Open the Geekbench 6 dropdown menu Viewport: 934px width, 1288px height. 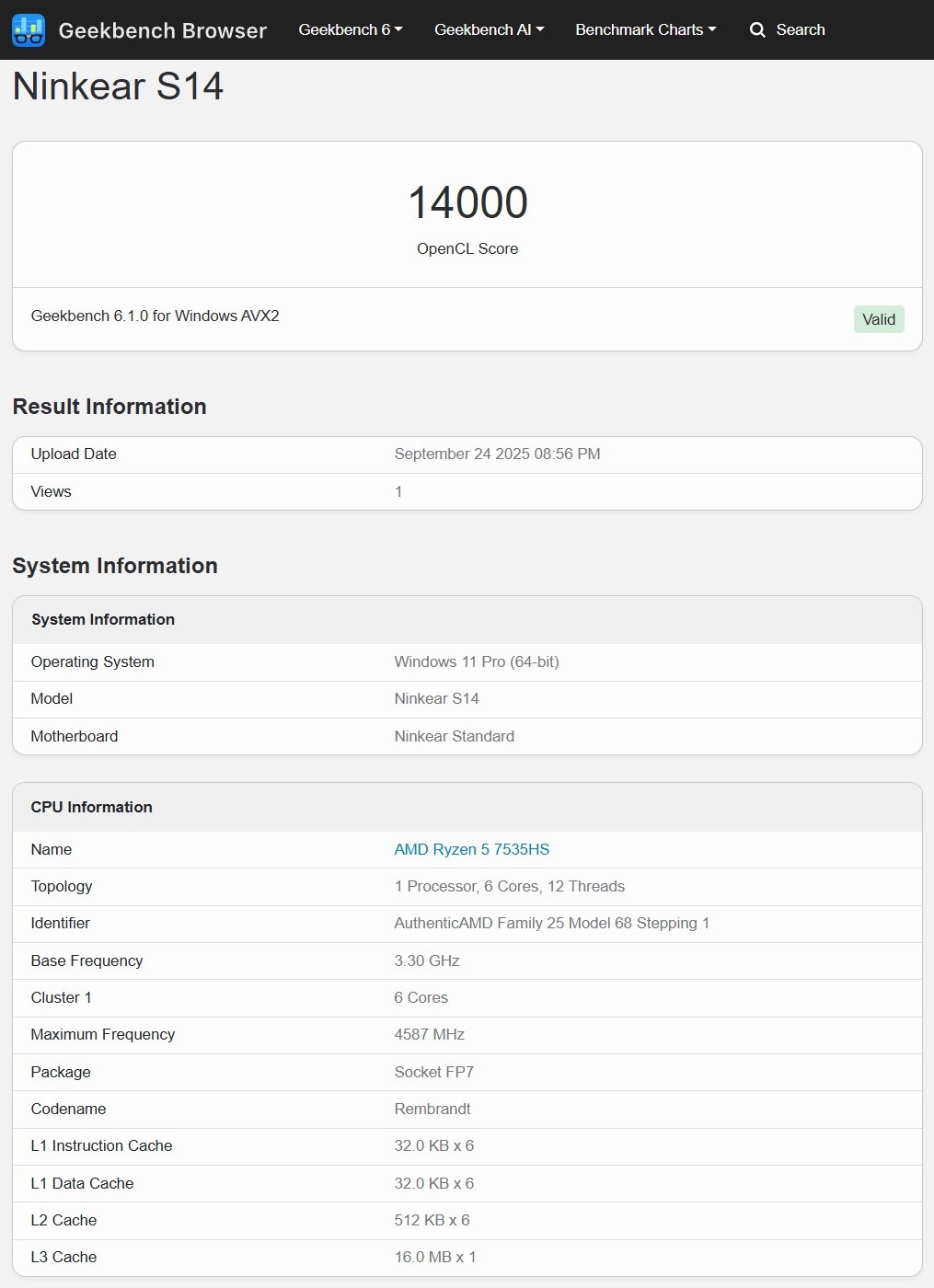351,29
